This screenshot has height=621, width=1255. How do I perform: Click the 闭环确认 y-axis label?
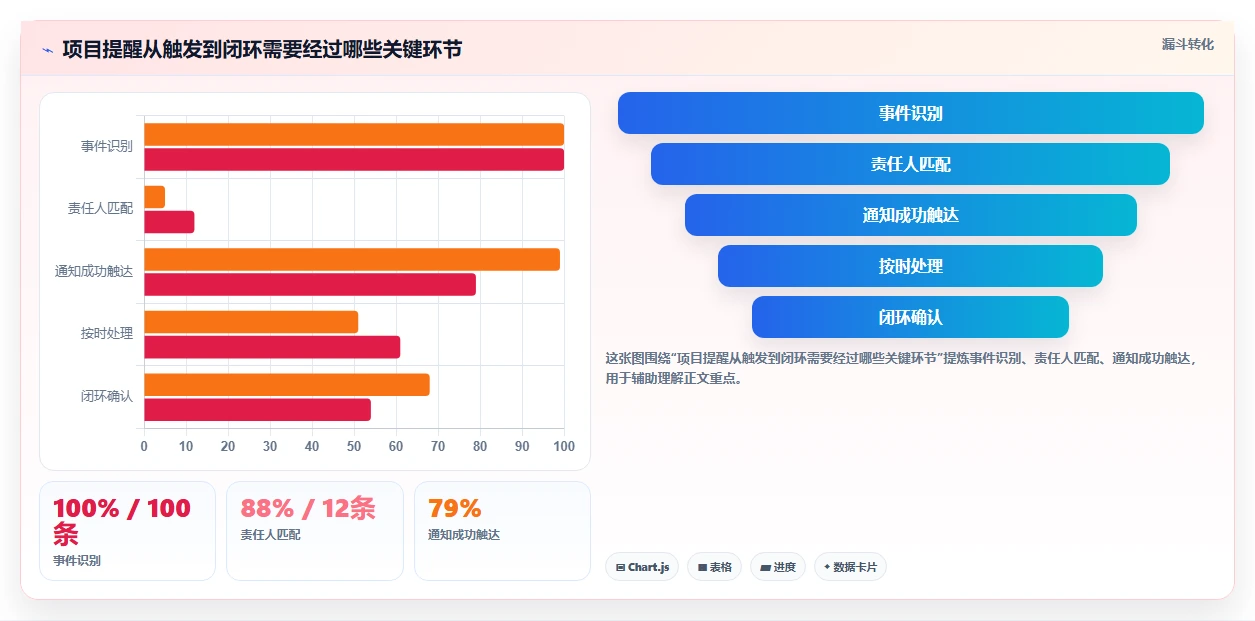pyautogui.click(x=107, y=396)
